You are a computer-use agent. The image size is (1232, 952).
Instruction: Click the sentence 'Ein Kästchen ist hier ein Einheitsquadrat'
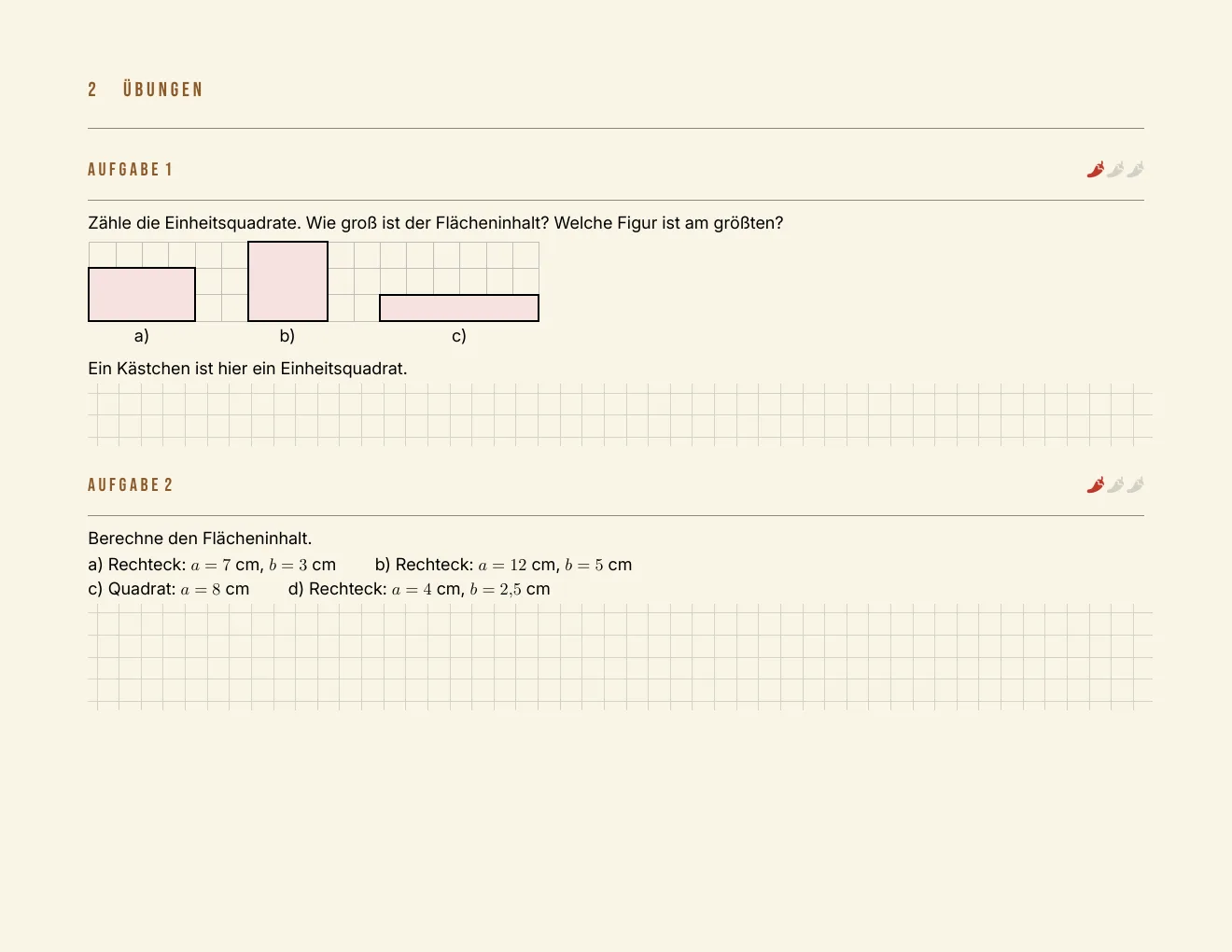247,369
